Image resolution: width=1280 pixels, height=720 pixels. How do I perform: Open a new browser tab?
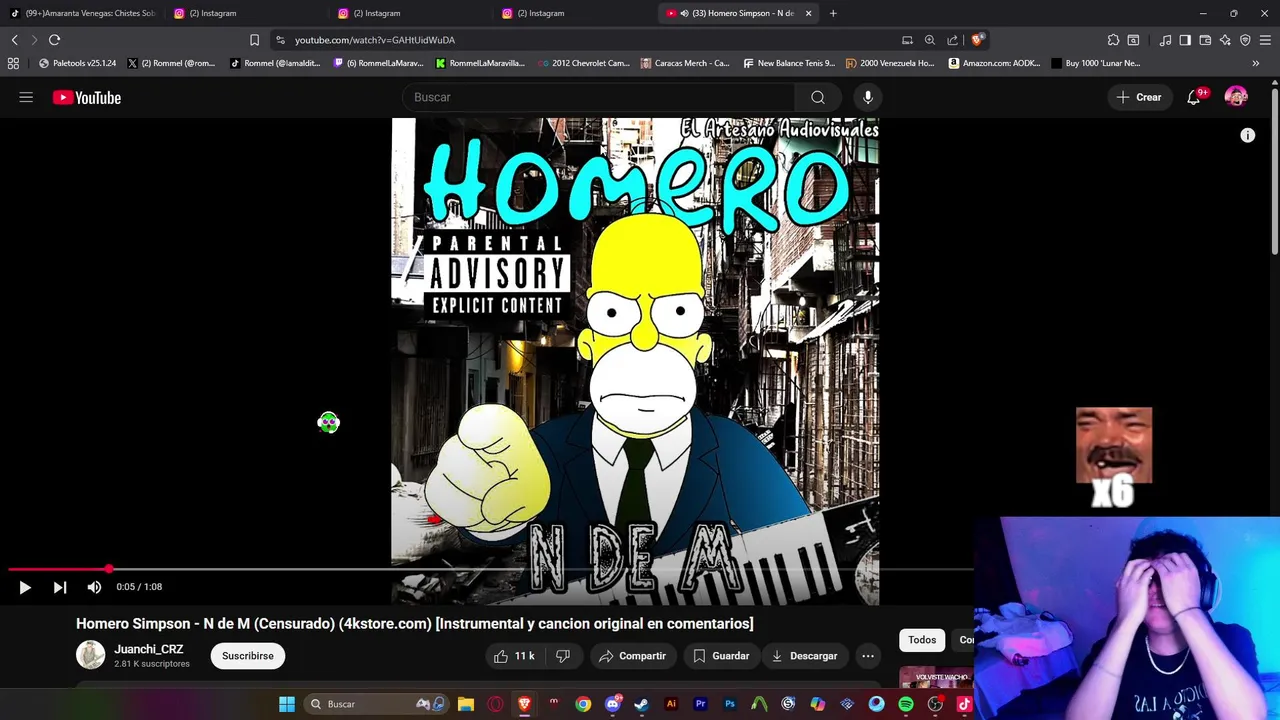tap(833, 13)
